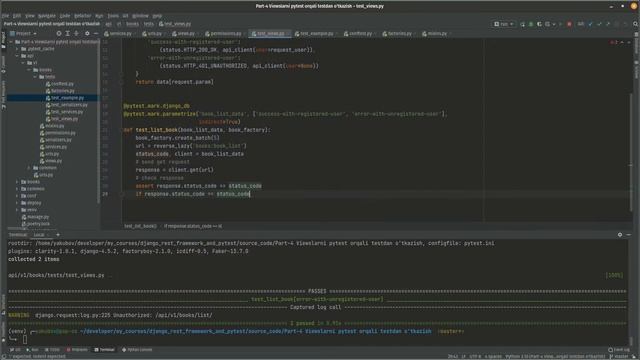Click the expand-all icon in Project toolbar

point(67,33)
